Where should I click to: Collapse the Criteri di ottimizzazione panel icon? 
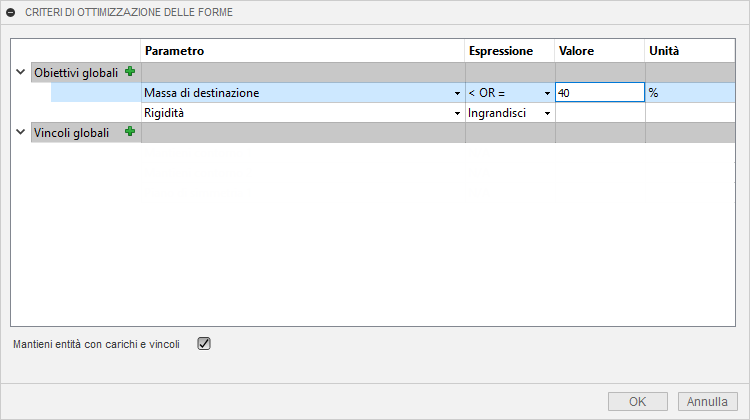pyautogui.click(x=11, y=12)
